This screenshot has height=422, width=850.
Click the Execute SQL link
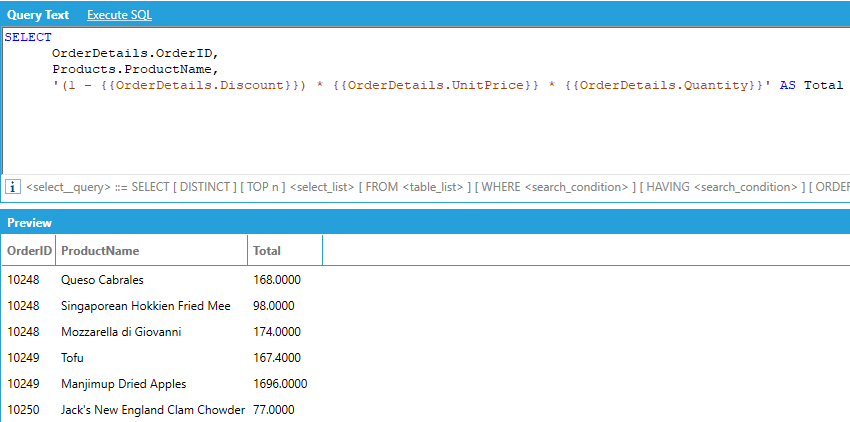(x=119, y=15)
